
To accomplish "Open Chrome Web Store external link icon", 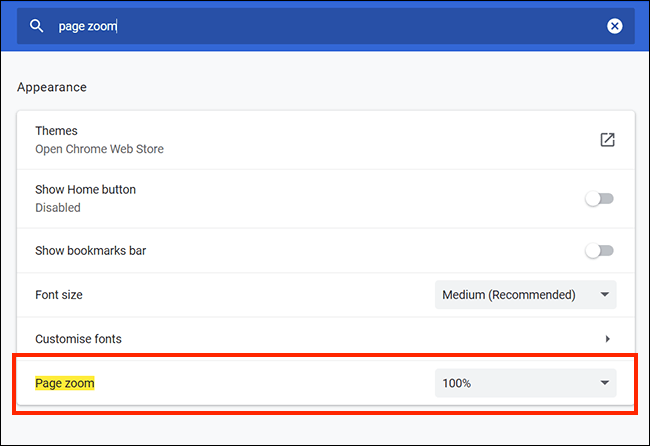I will coord(607,140).
